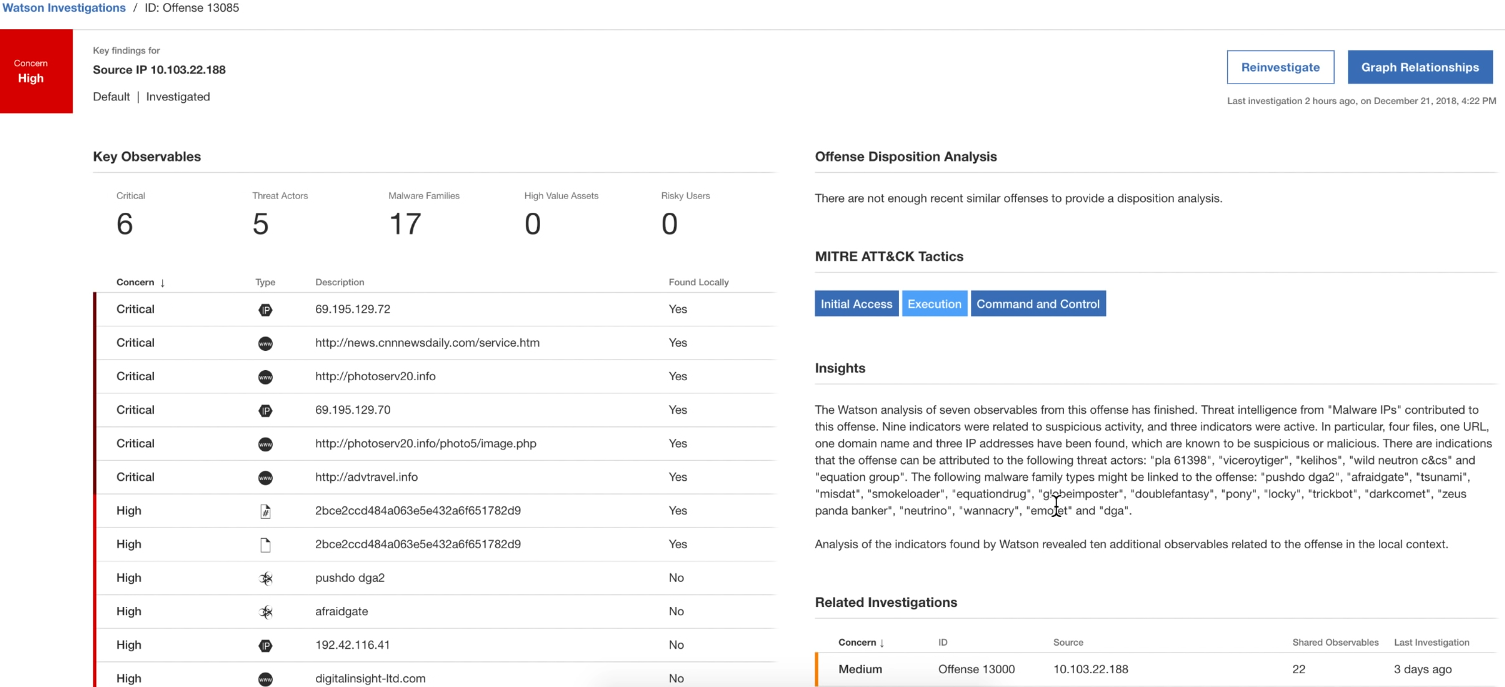
Task: Click Source IP 10.103.22.188 heading
Action: [x=159, y=70]
